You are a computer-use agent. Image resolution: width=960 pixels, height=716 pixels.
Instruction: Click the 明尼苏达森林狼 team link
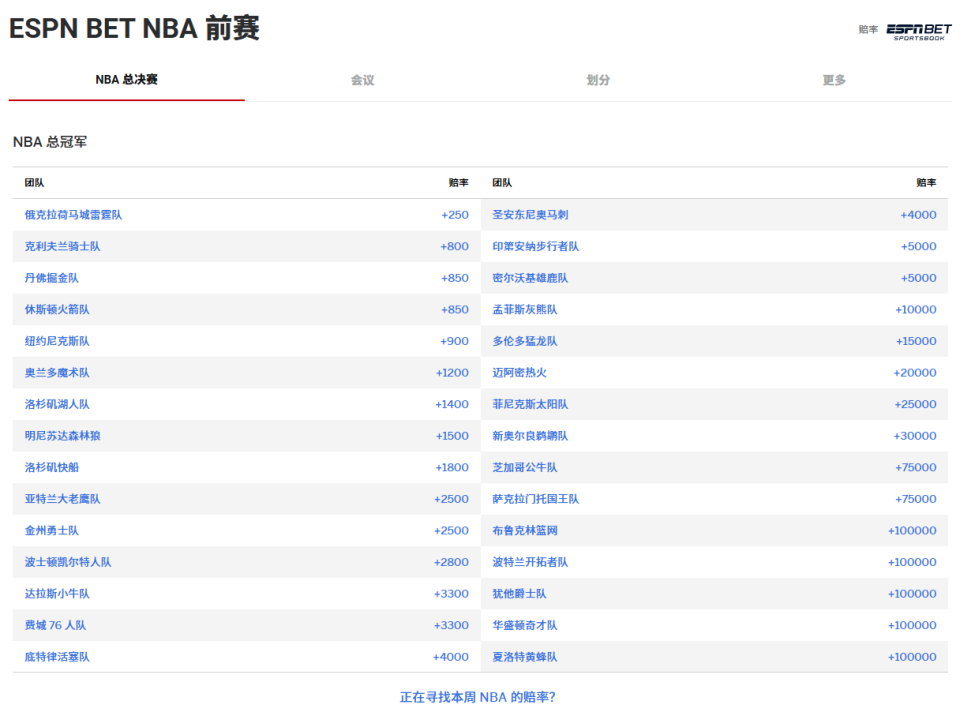tap(62, 435)
